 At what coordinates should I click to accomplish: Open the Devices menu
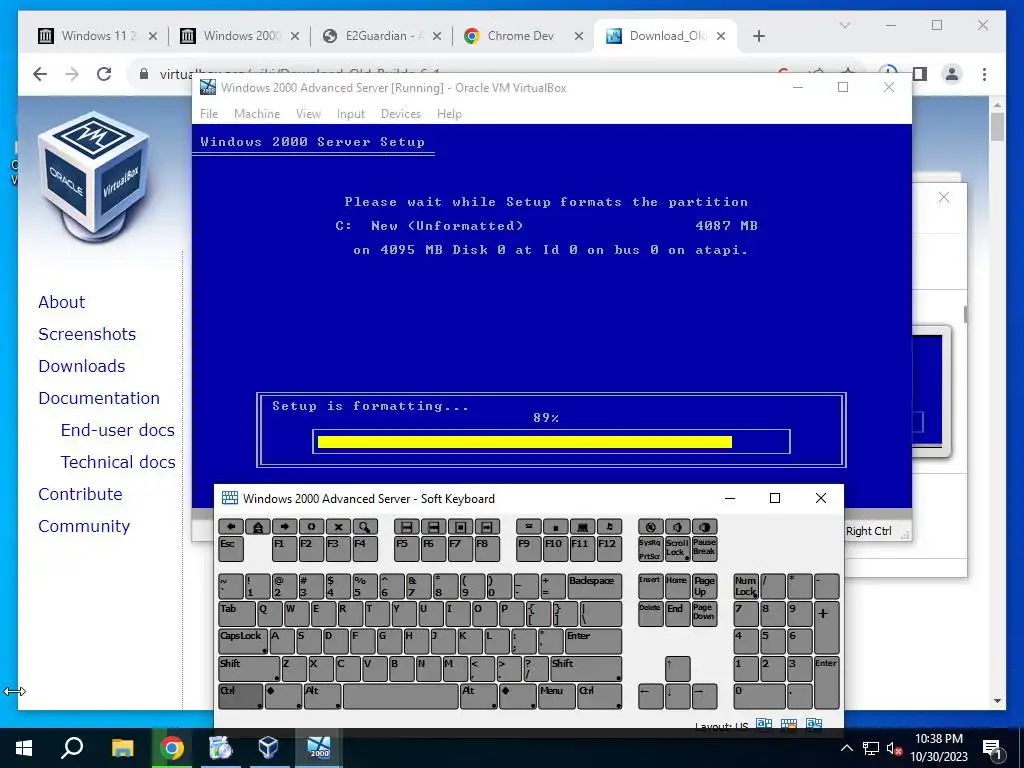tap(400, 114)
